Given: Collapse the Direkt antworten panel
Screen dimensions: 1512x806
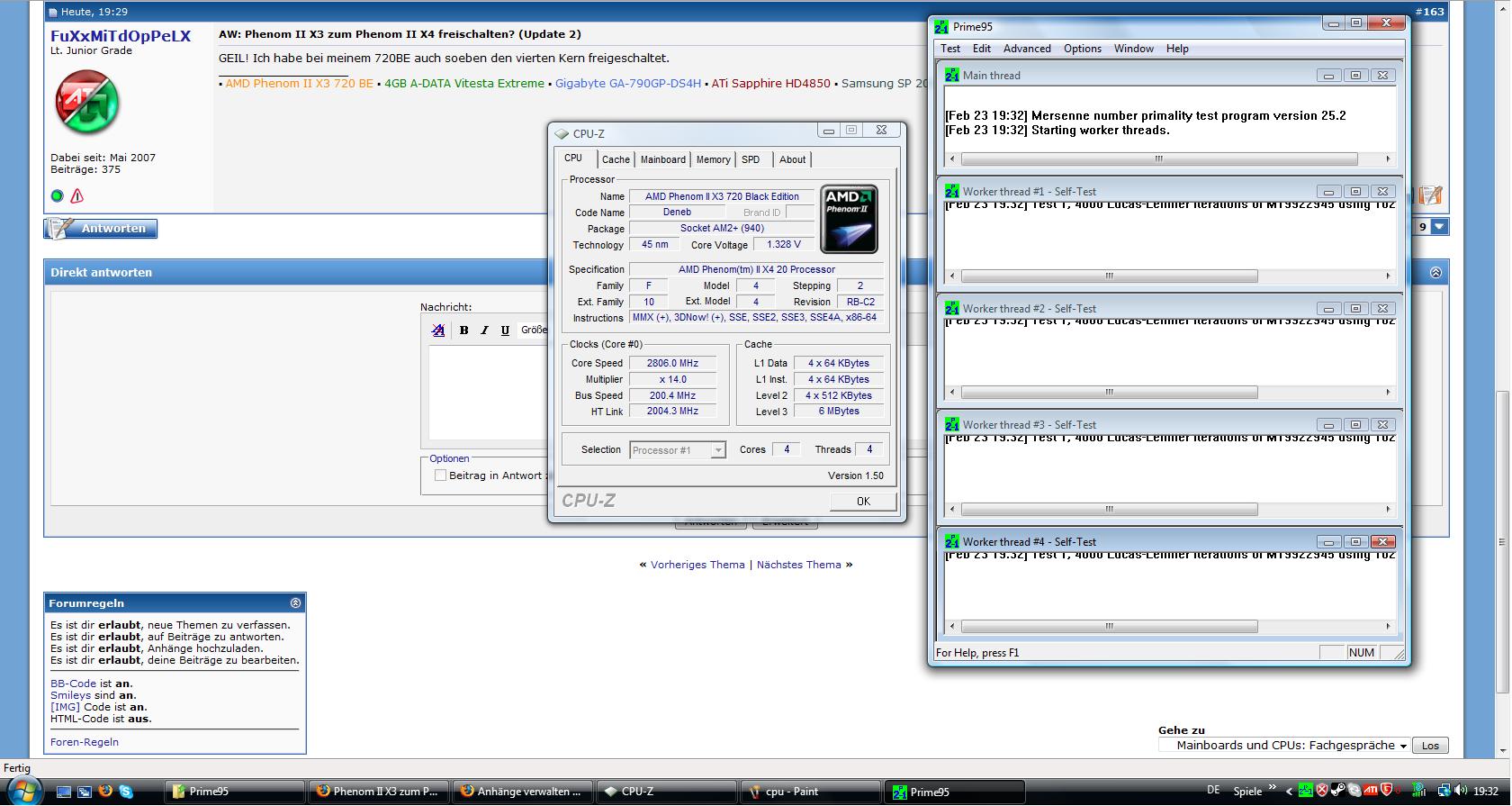Looking at the screenshot, I should (1435, 272).
